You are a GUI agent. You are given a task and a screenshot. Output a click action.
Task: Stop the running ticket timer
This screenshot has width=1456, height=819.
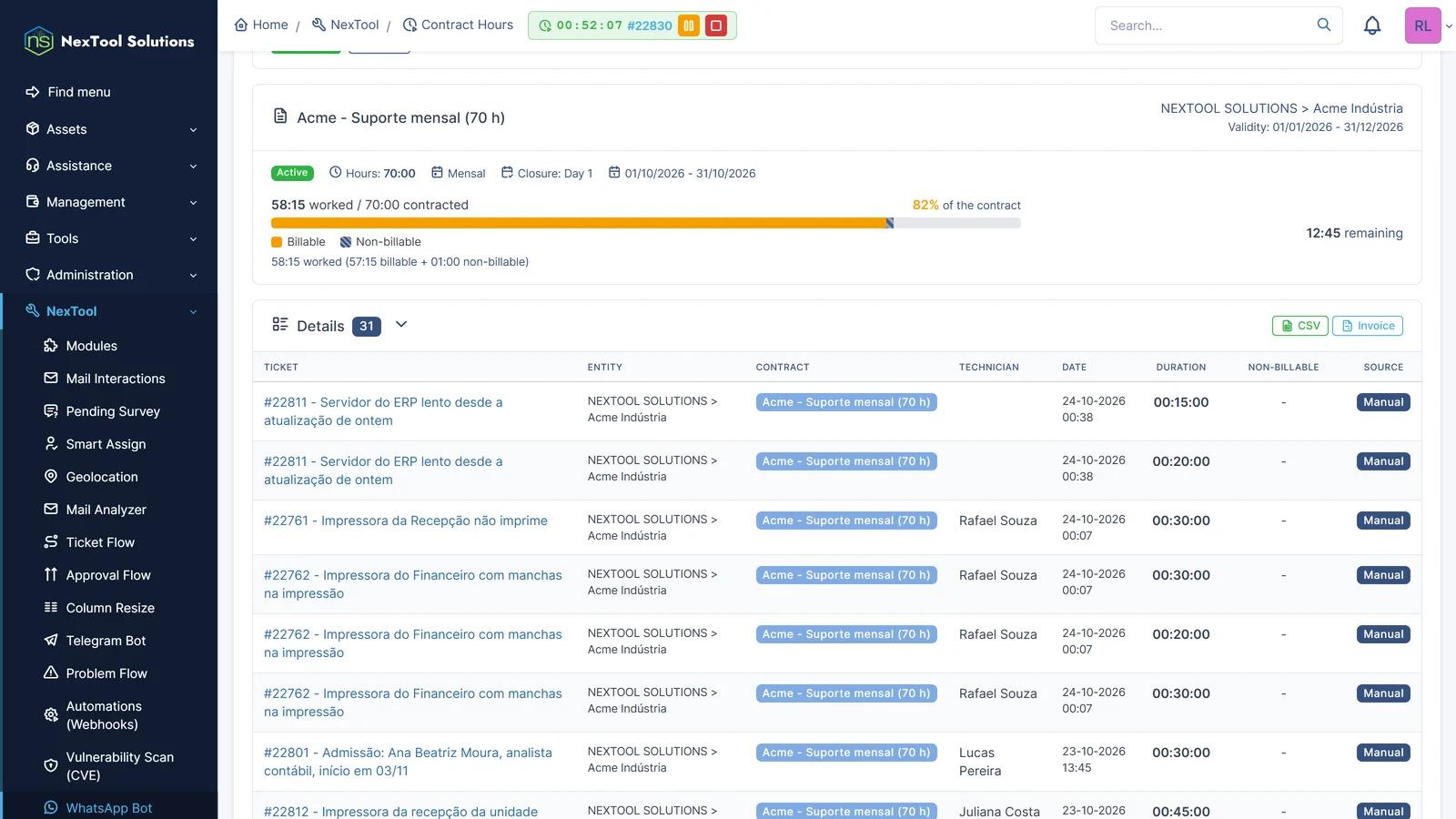point(716,25)
